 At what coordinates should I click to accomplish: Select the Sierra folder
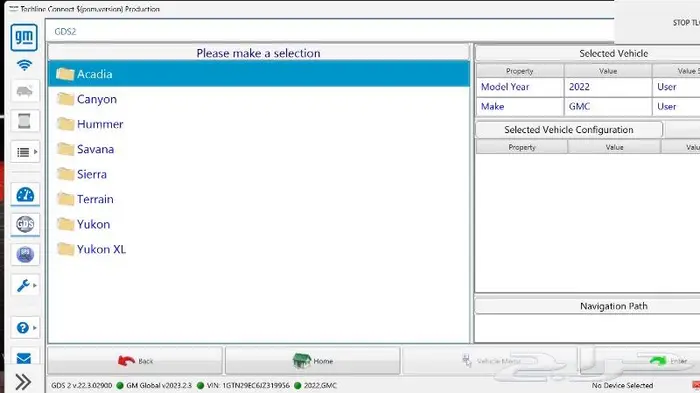click(x=259, y=174)
